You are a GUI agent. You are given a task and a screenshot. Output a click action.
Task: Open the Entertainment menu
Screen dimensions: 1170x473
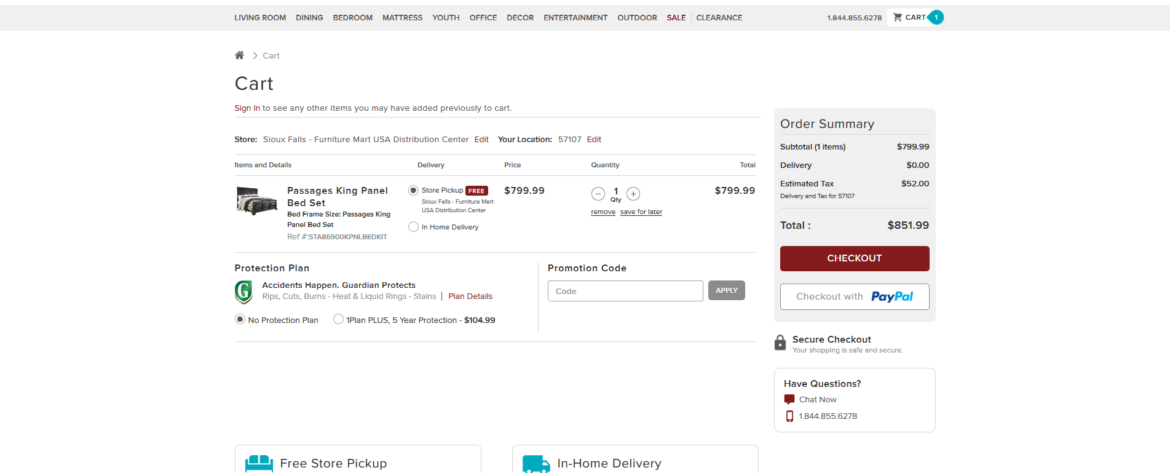point(575,17)
